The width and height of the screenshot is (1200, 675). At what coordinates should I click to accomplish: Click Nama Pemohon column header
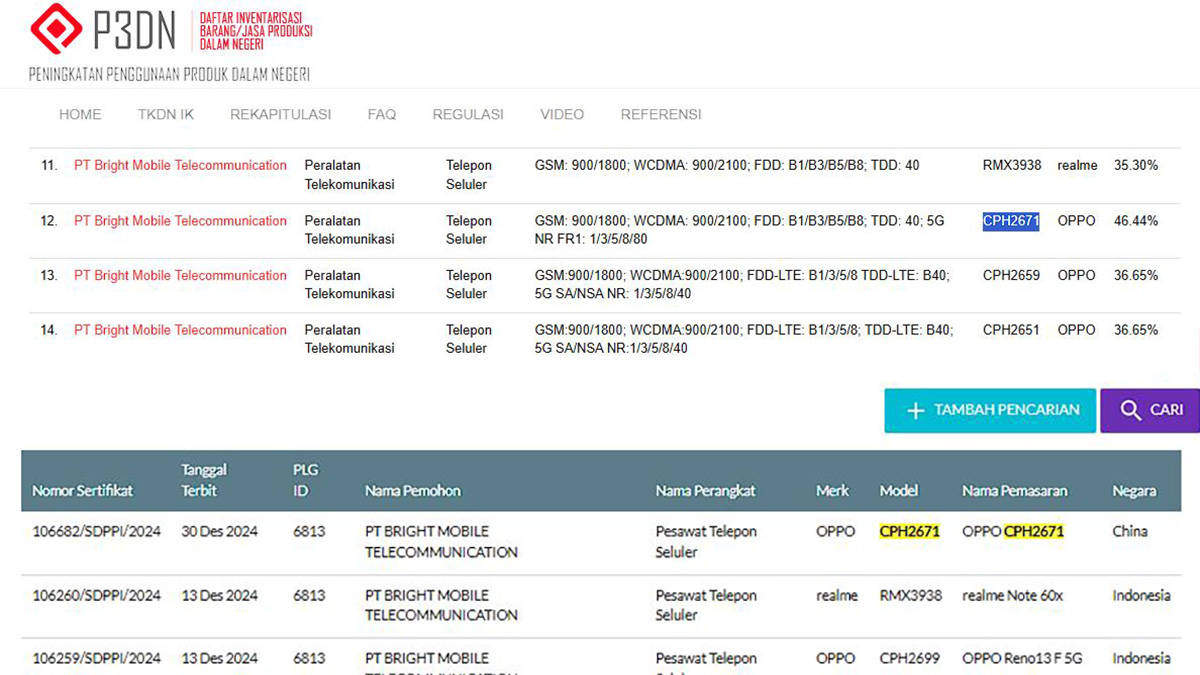(413, 491)
